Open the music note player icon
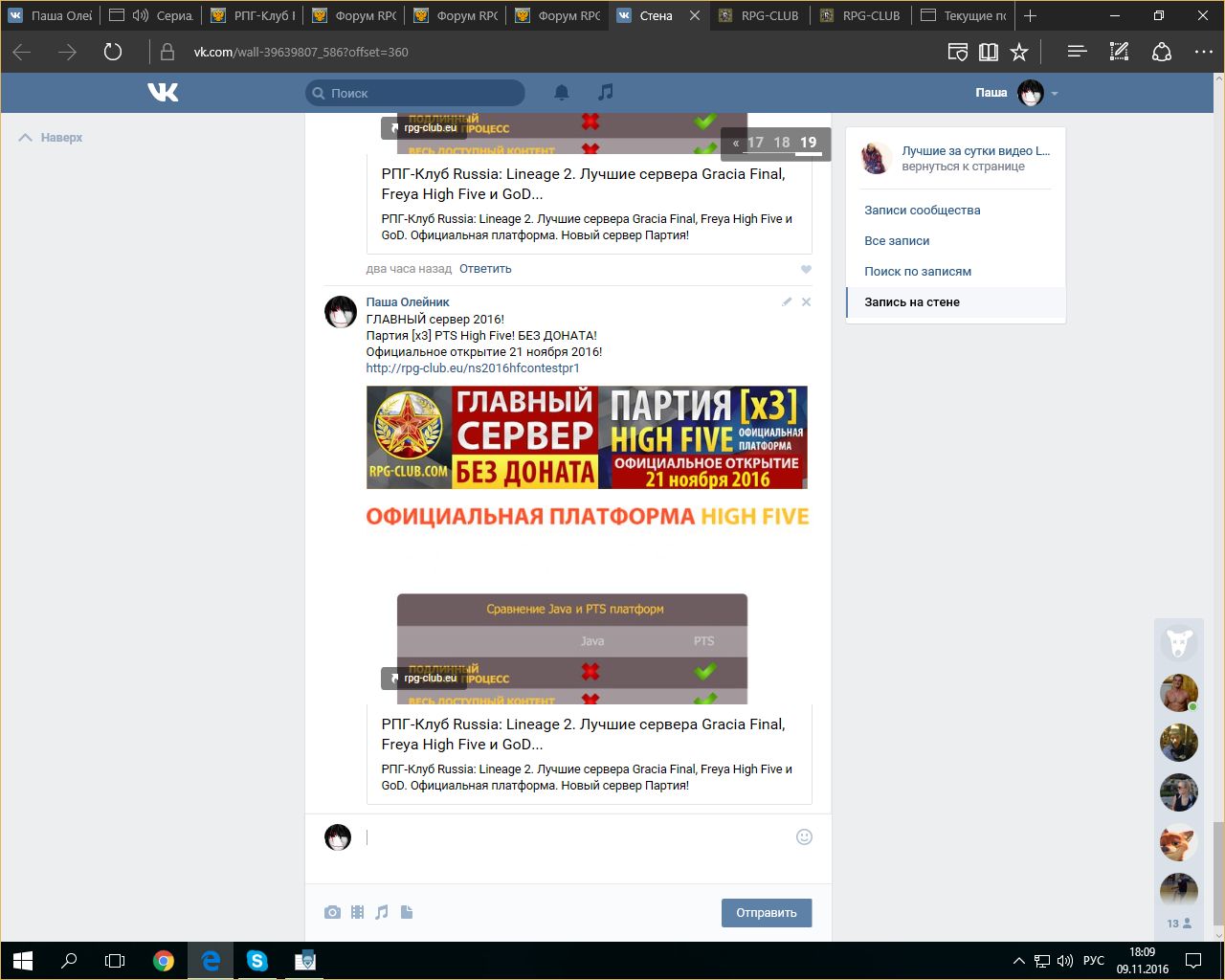Image resolution: width=1225 pixels, height=980 pixels. [x=605, y=92]
